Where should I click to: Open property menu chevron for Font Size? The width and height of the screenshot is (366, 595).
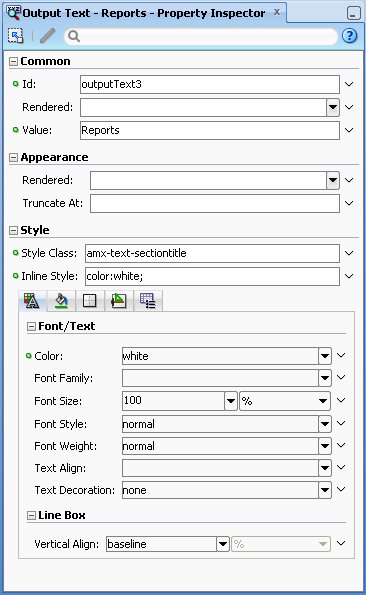click(341, 400)
